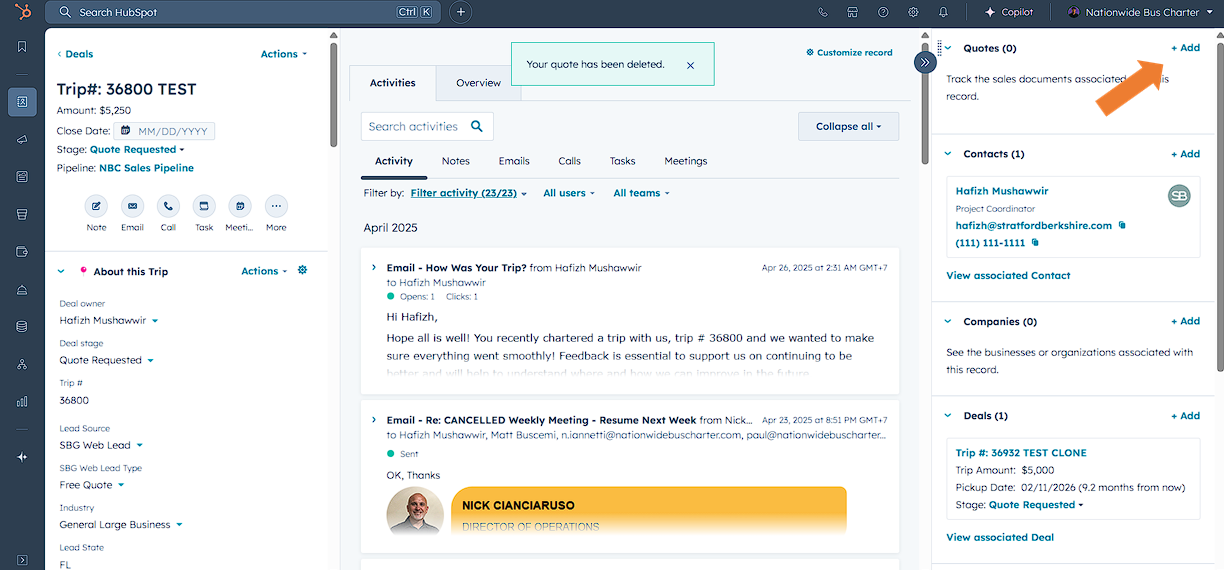This screenshot has height=570, width=1224.
Task: Expand the How Was Your Trip email
Action: (374, 268)
